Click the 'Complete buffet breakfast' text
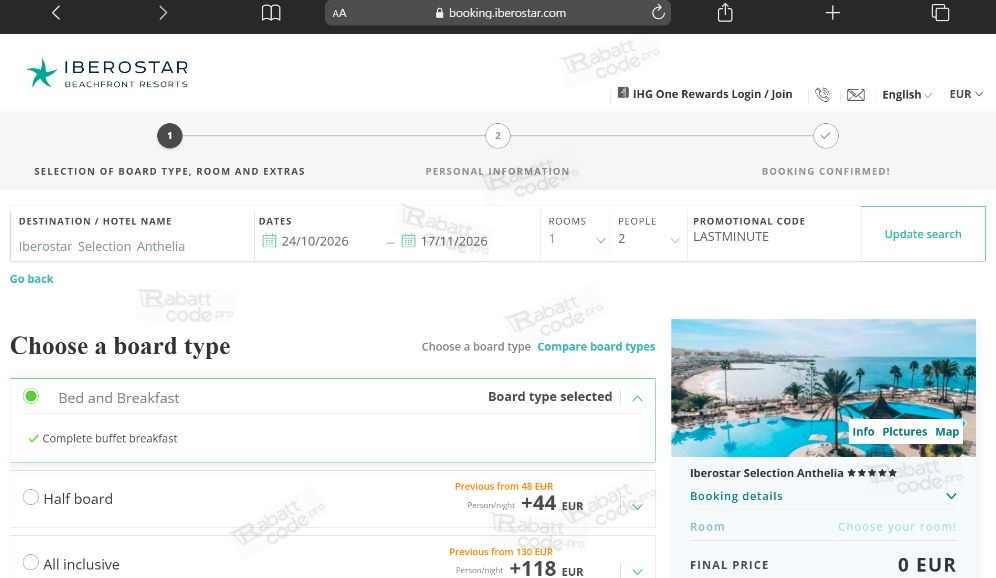 pos(109,438)
